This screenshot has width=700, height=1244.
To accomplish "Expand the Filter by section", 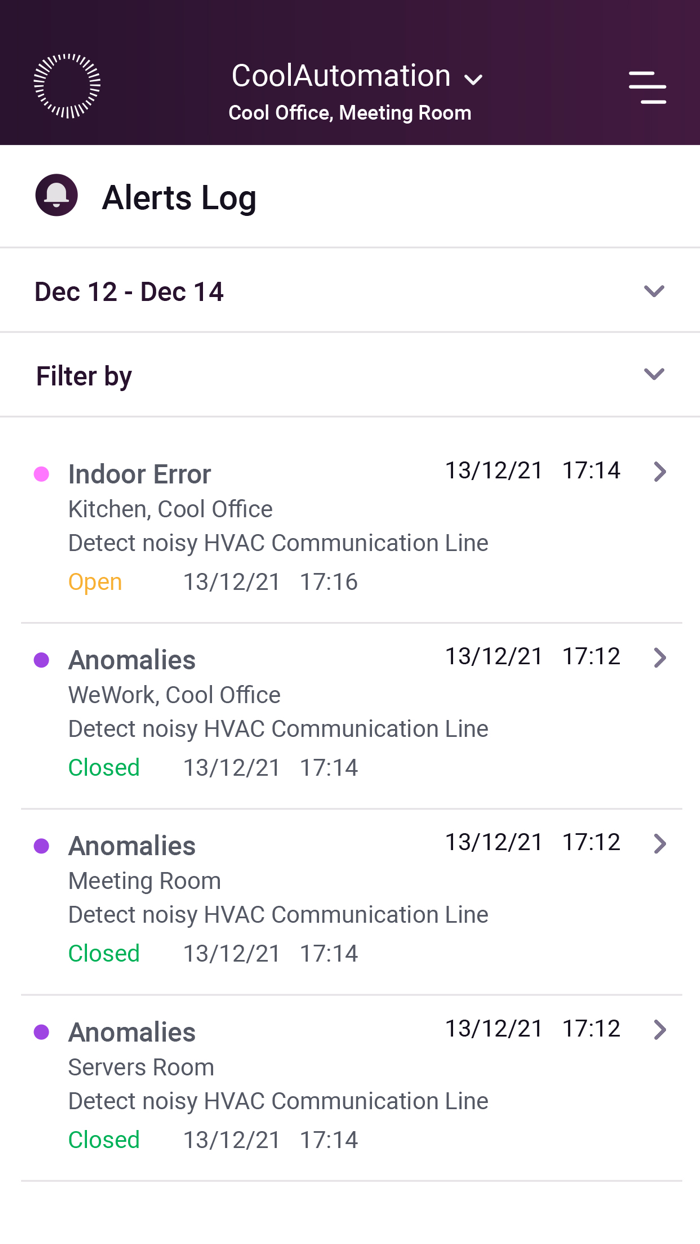I will 654,374.
